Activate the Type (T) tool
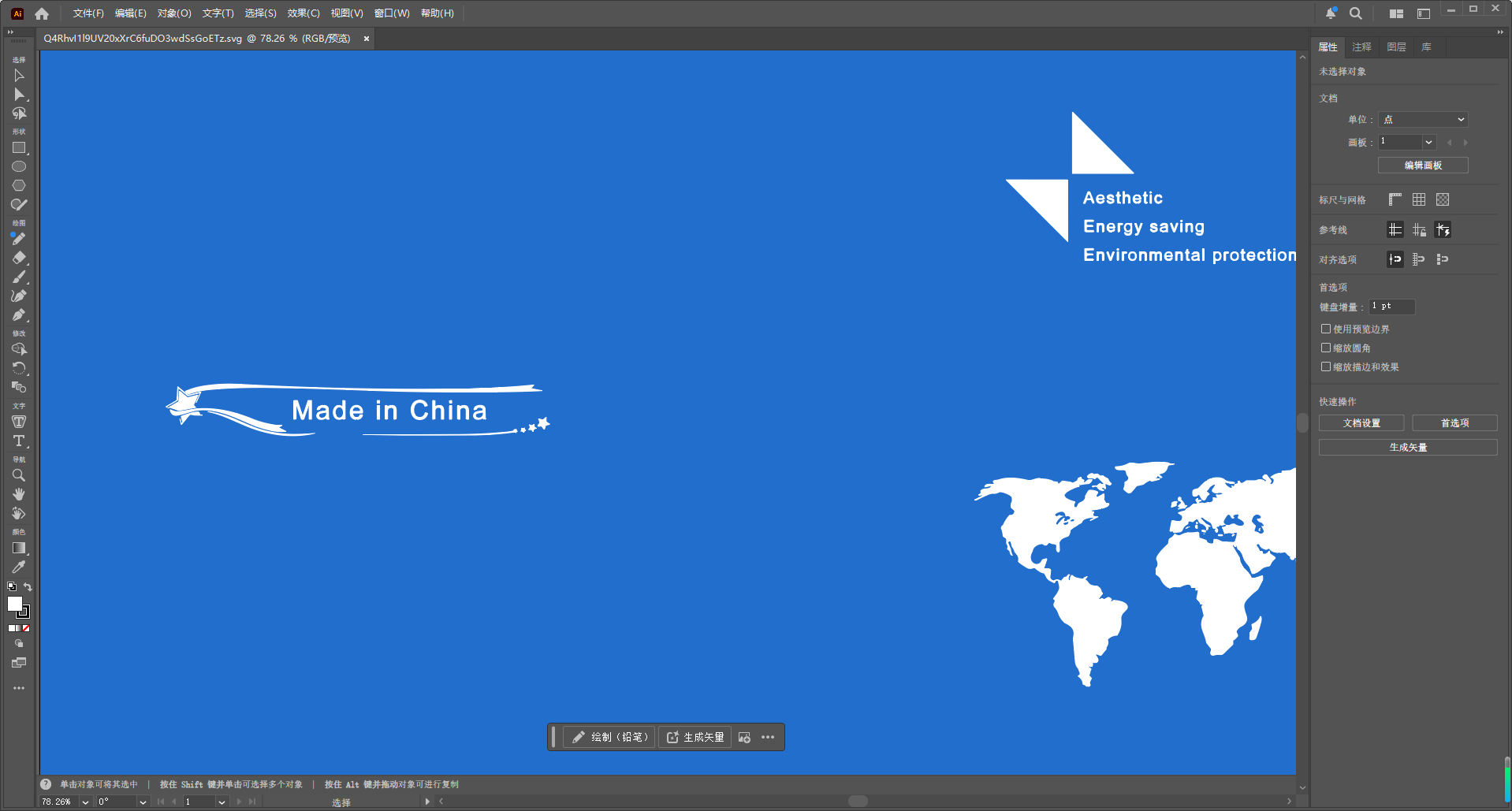The width and height of the screenshot is (1512, 811). tap(19, 441)
